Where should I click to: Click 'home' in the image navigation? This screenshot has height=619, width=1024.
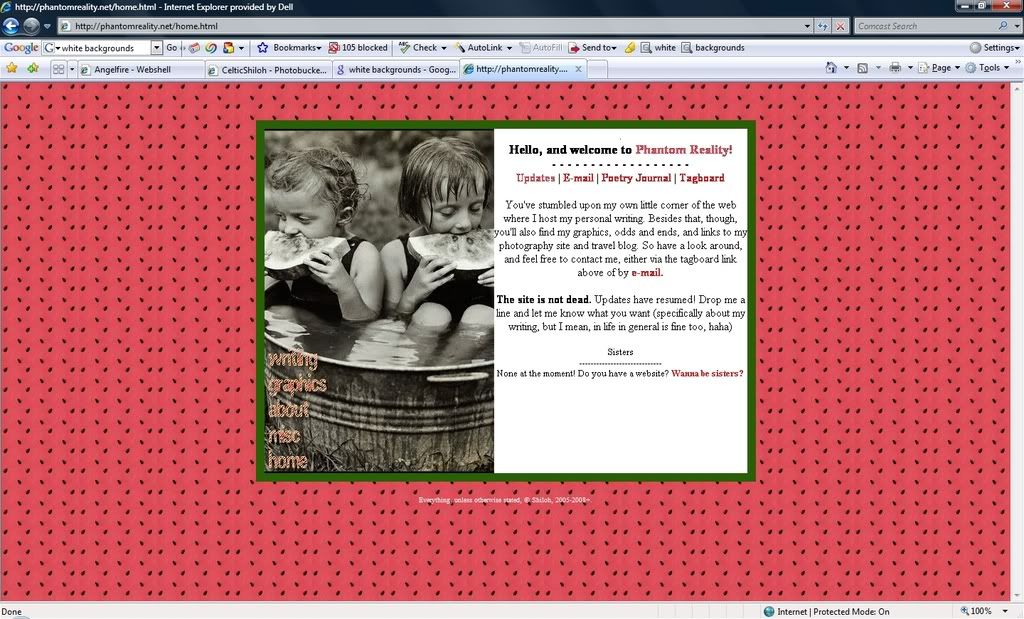(287, 460)
